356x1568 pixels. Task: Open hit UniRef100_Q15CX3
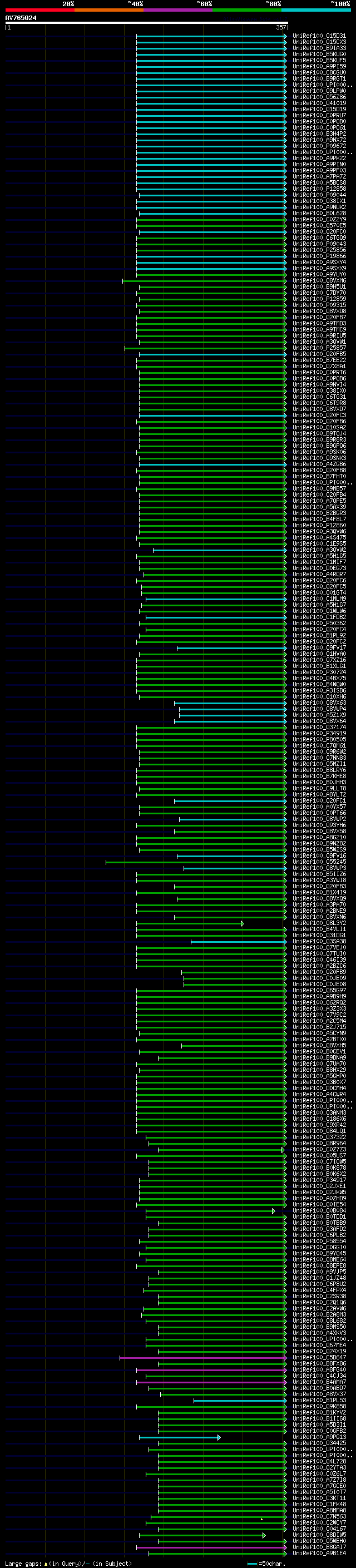click(319, 43)
